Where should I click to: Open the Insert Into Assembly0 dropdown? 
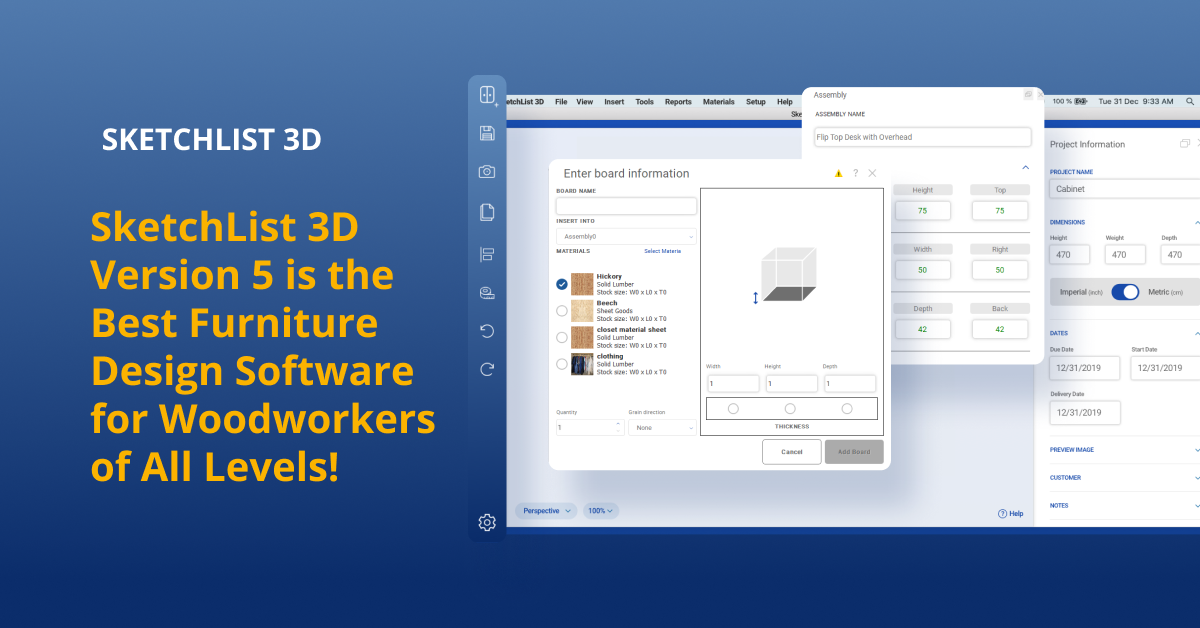pyautogui.click(x=626, y=237)
